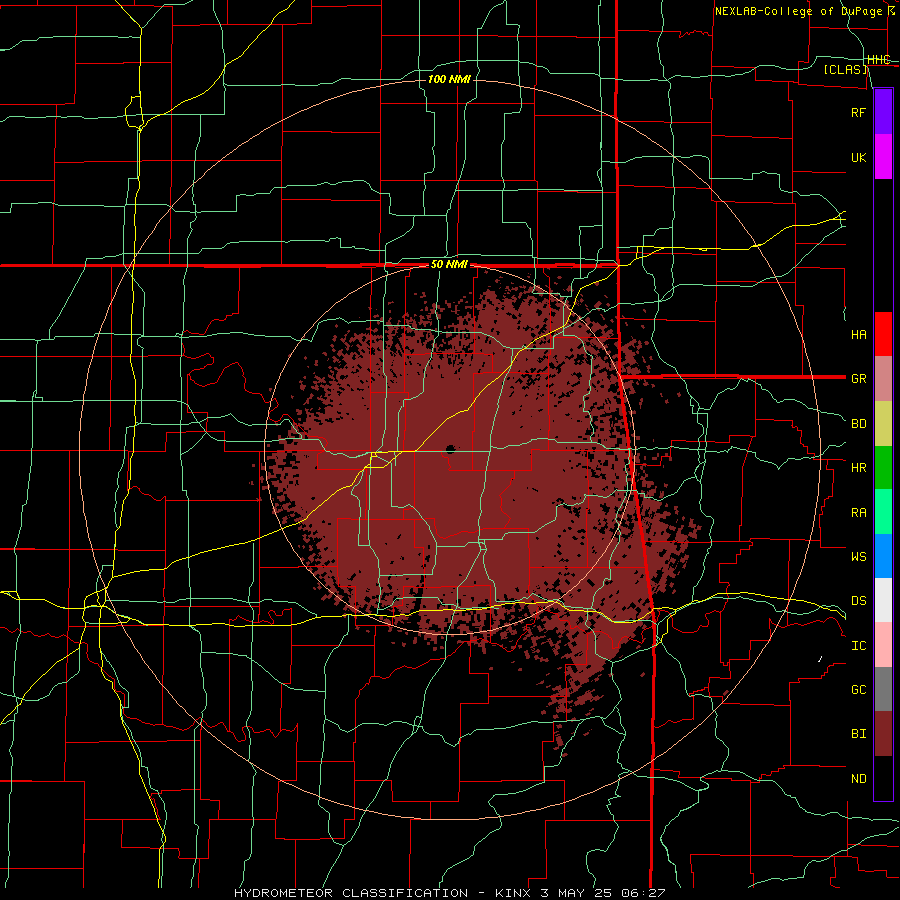The width and height of the screenshot is (900, 900).
Task: Click the HA red legend swatch
Action: [883, 334]
